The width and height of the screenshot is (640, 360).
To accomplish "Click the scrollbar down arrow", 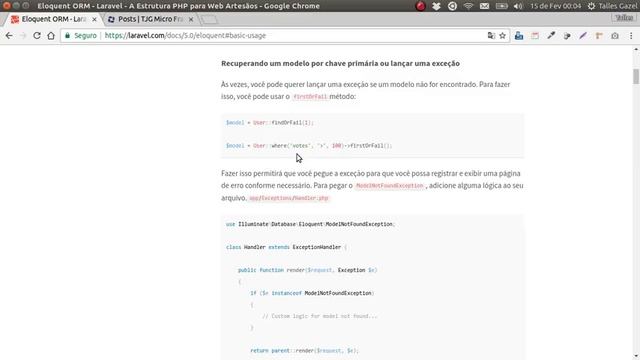I will tap(636, 357).
